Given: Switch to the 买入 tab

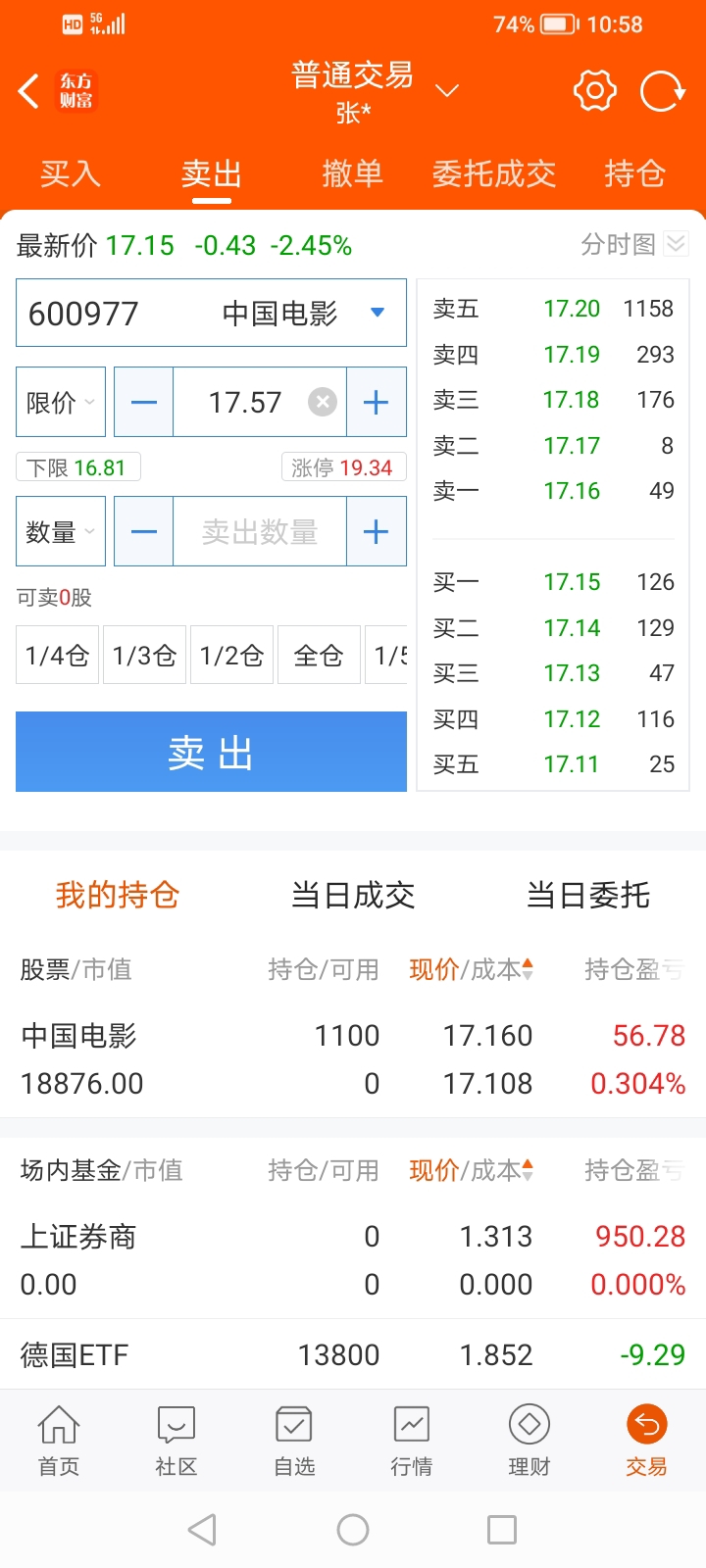Looking at the screenshot, I should coord(71,173).
